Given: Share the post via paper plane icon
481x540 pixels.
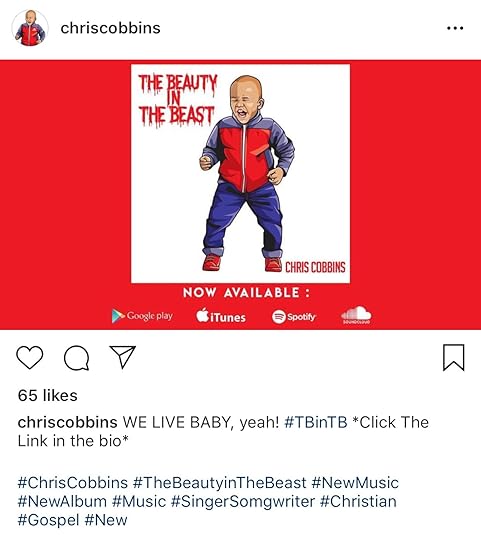Looking at the screenshot, I should [x=123, y=357].
